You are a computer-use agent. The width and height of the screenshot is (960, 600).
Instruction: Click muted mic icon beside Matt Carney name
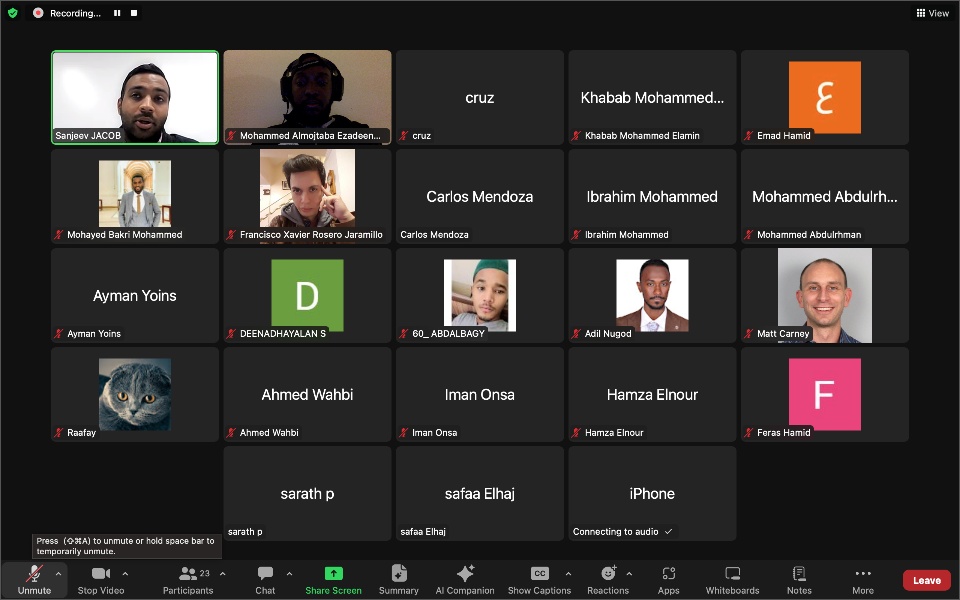point(748,334)
